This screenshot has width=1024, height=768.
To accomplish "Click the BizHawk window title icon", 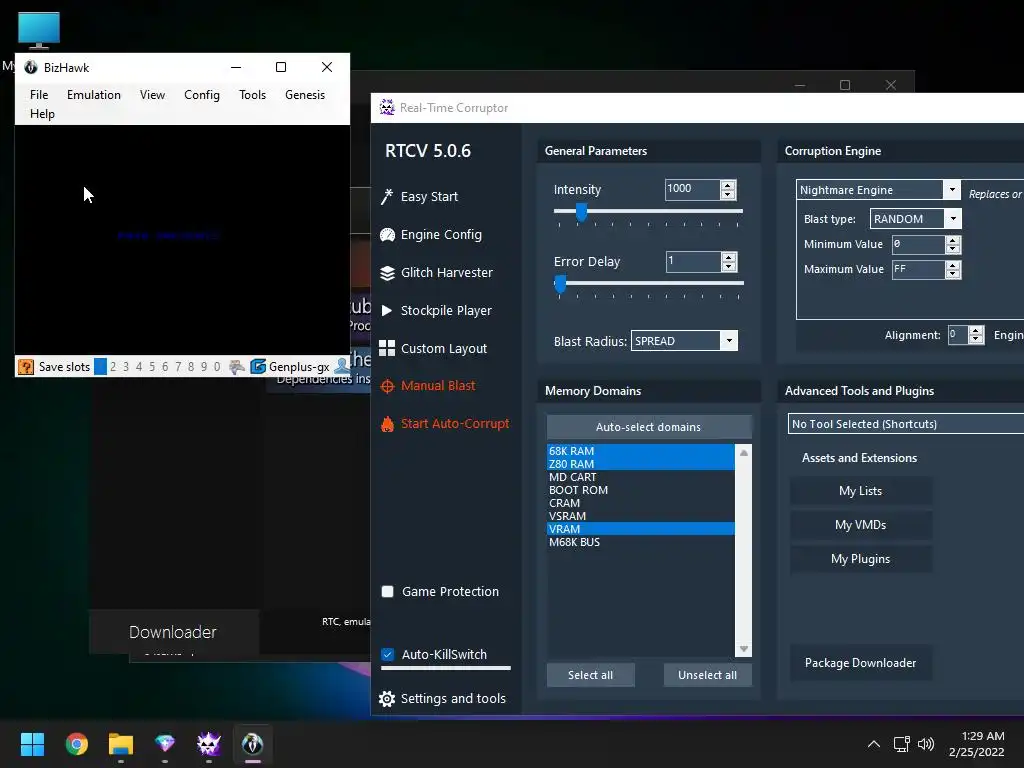I will (x=31, y=67).
